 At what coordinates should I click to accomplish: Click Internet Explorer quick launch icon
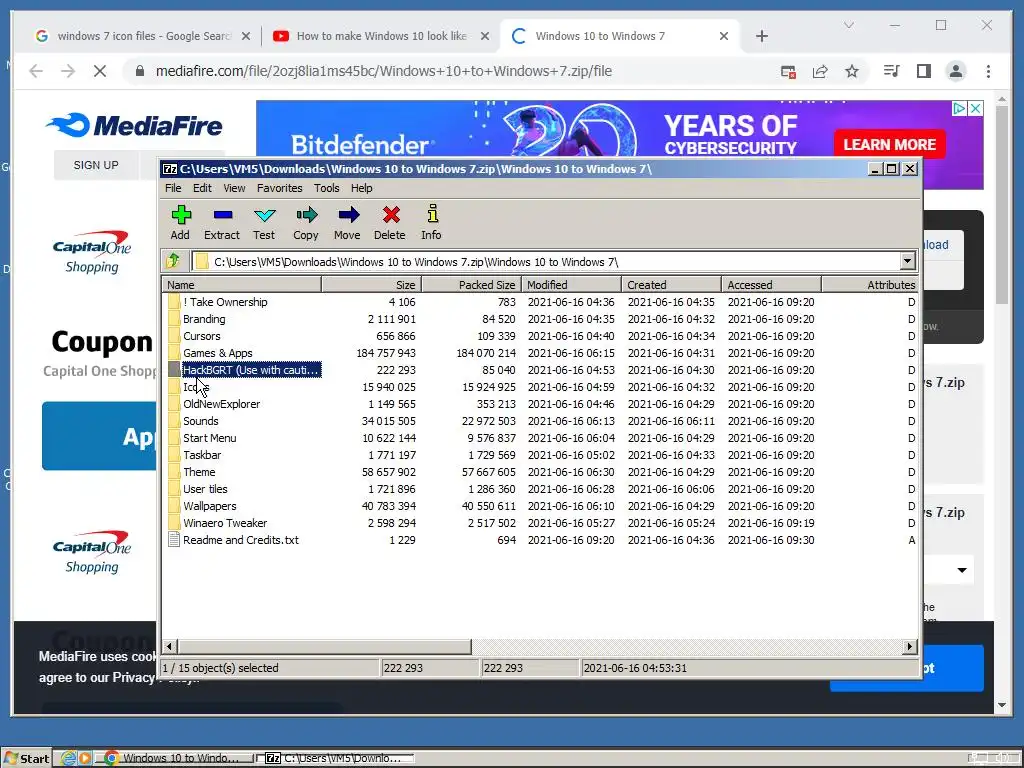point(68,758)
